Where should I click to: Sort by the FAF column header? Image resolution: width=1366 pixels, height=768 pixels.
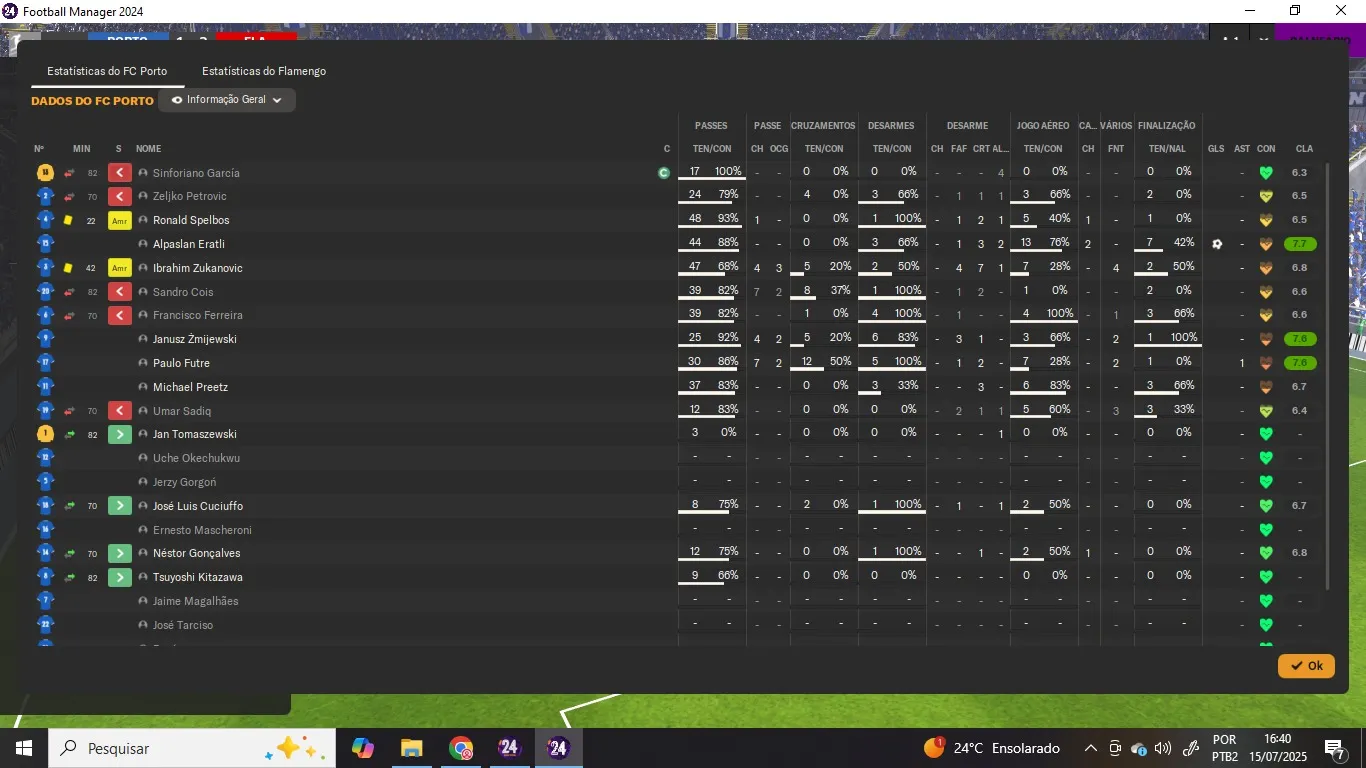pos(959,149)
